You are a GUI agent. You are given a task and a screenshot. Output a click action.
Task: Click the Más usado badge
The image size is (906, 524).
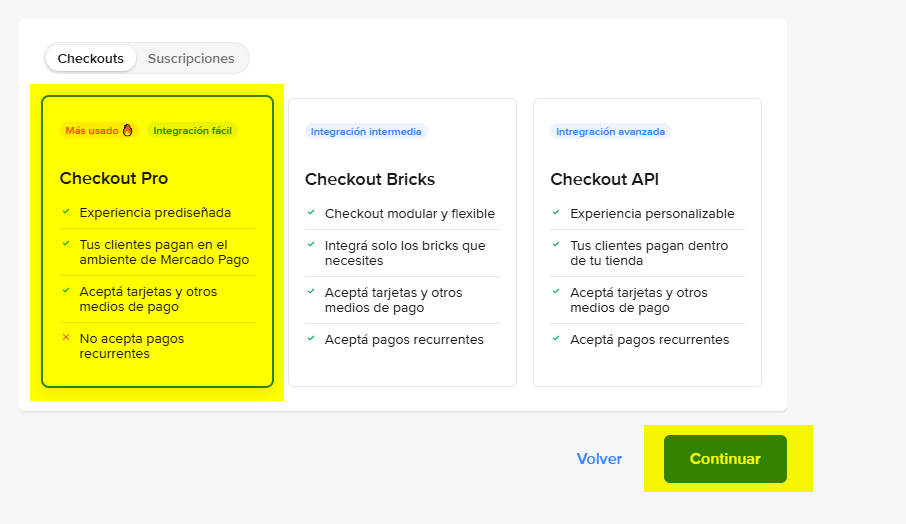coord(92,131)
